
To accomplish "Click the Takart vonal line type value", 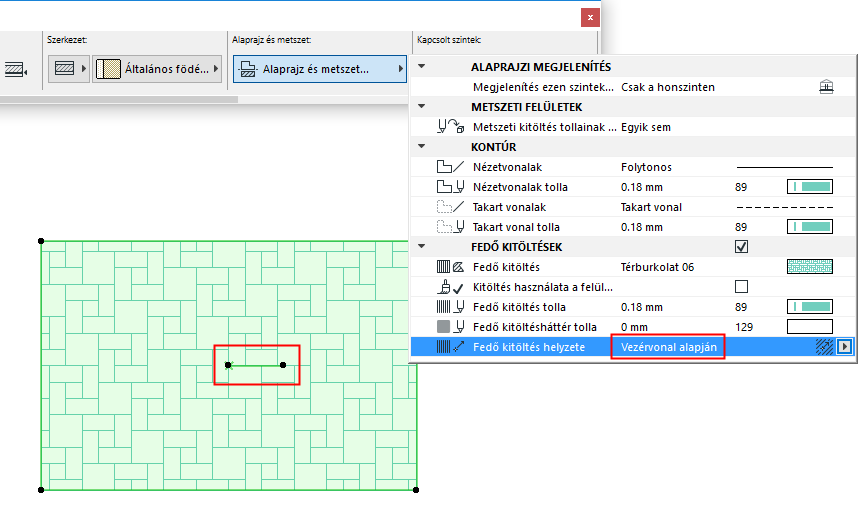I will tap(651, 207).
